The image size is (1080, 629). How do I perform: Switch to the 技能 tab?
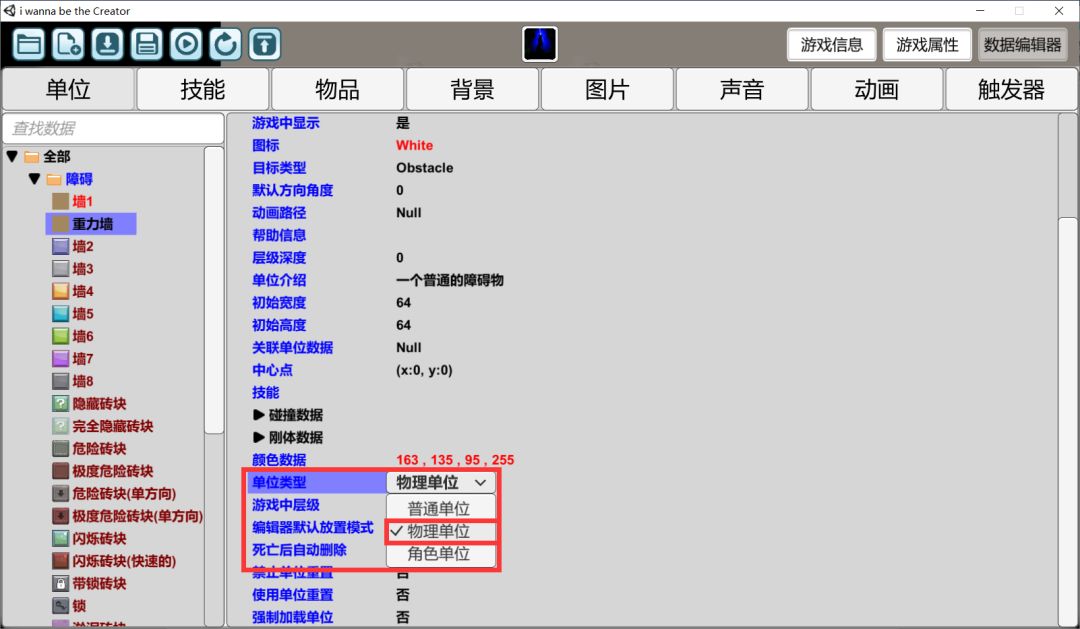[203, 89]
